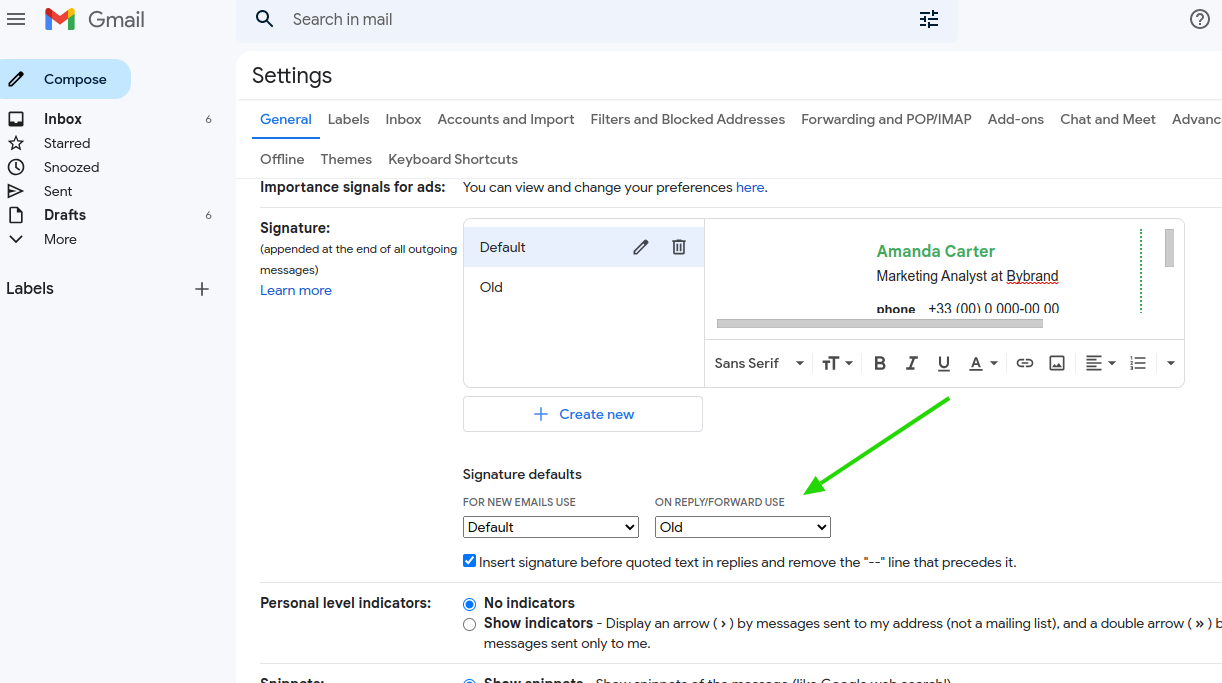The width and height of the screenshot is (1222, 683).
Task: Open the 'Learn more' signature link
Action: (295, 290)
